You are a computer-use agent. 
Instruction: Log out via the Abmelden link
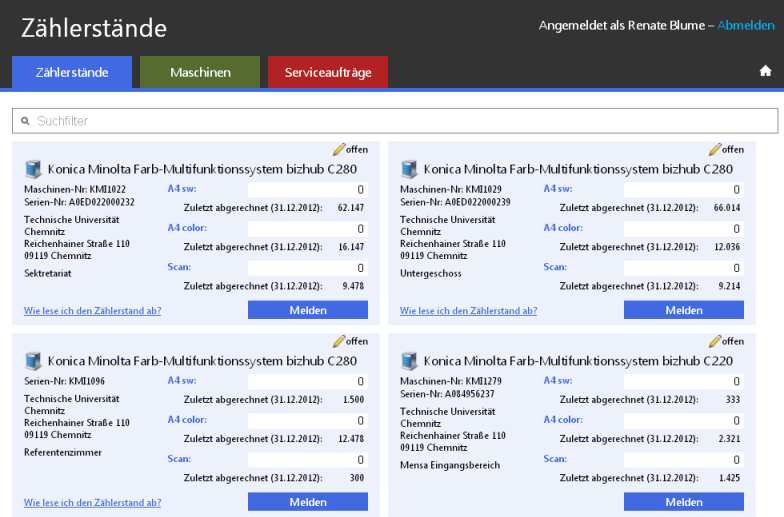tap(746, 25)
